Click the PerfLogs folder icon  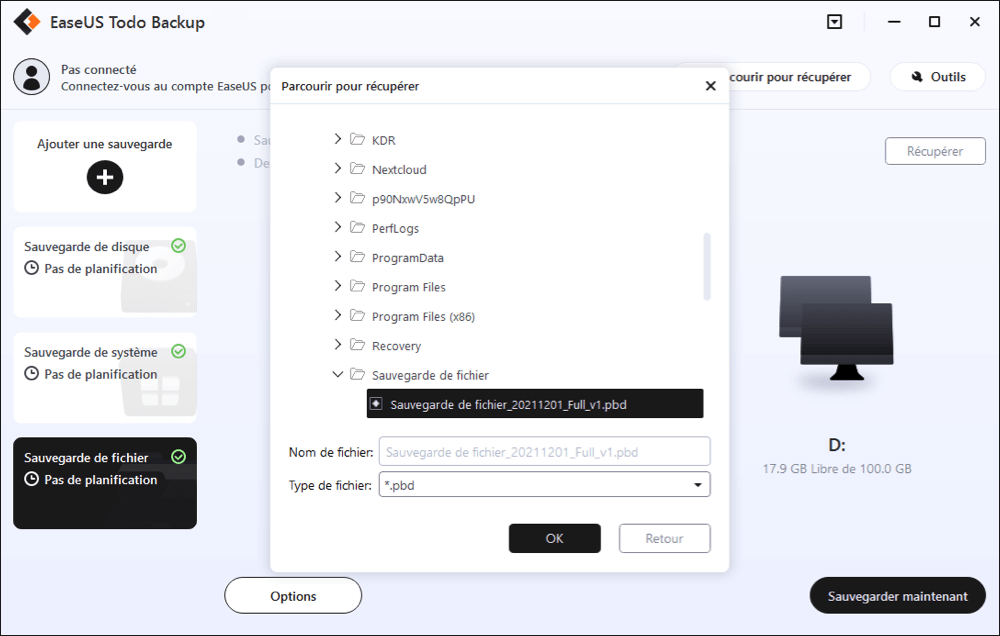click(357, 227)
